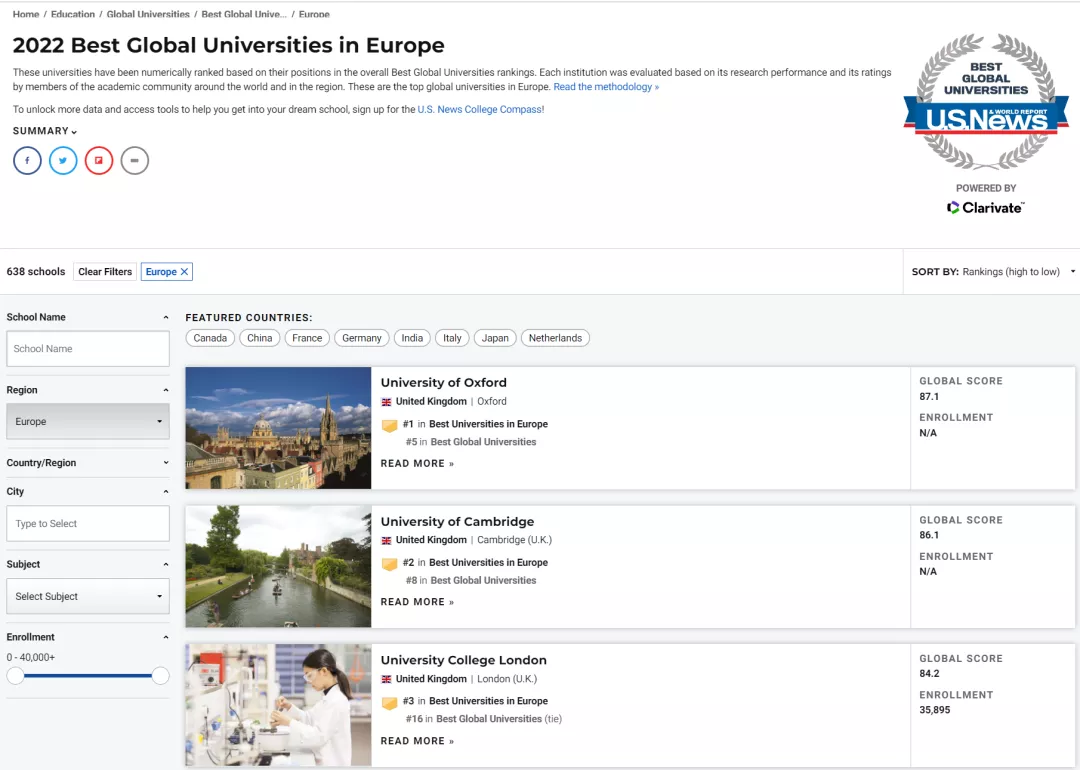Open the UCL laboratory thumbnail
The image size is (1080, 770).
(x=278, y=705)
